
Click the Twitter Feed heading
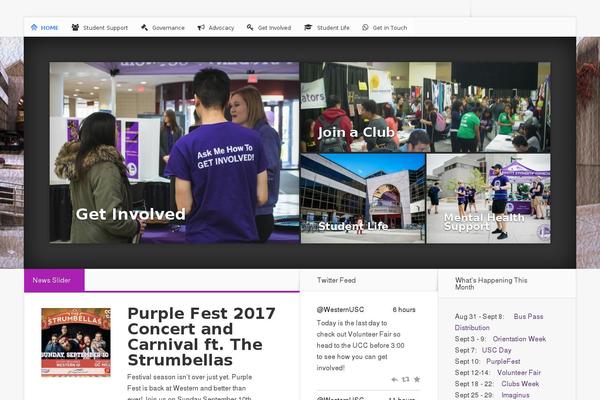point(336,280)
